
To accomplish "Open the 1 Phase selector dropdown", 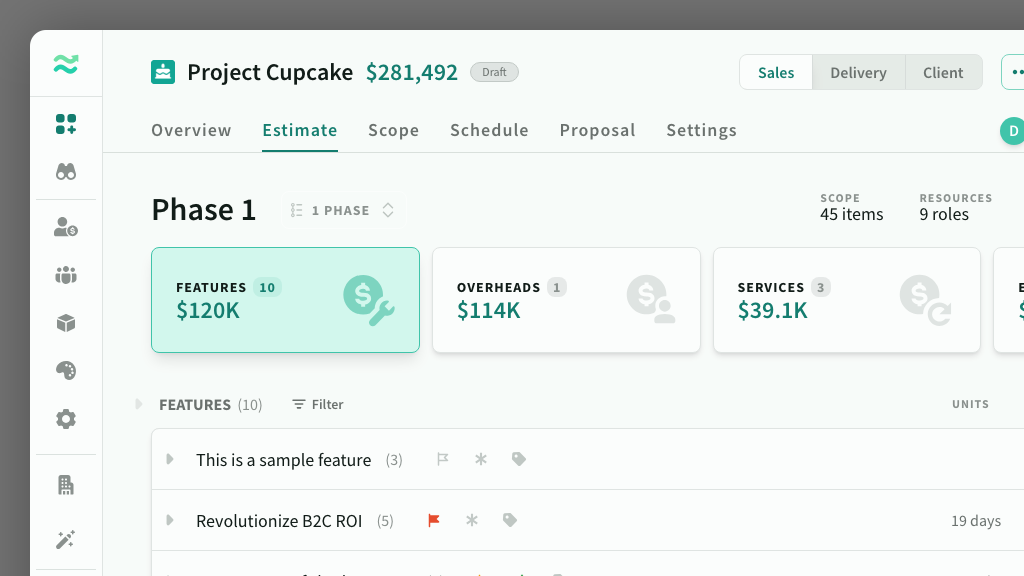I will click(343, 210).
